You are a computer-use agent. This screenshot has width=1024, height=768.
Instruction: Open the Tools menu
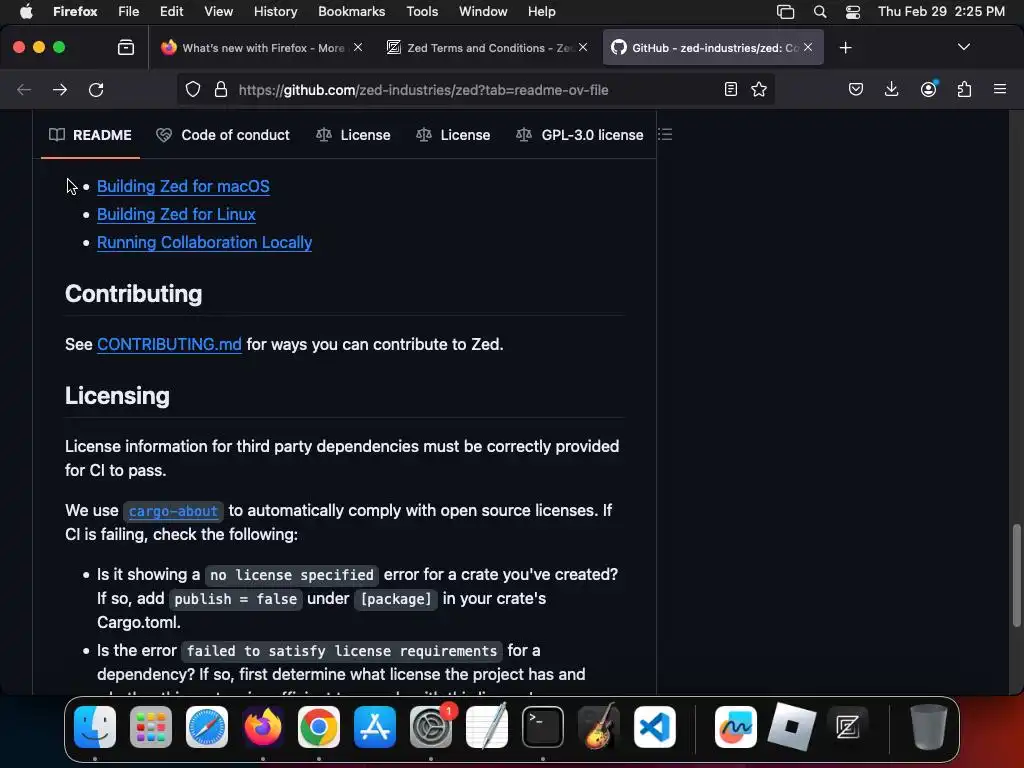[422, 12]
